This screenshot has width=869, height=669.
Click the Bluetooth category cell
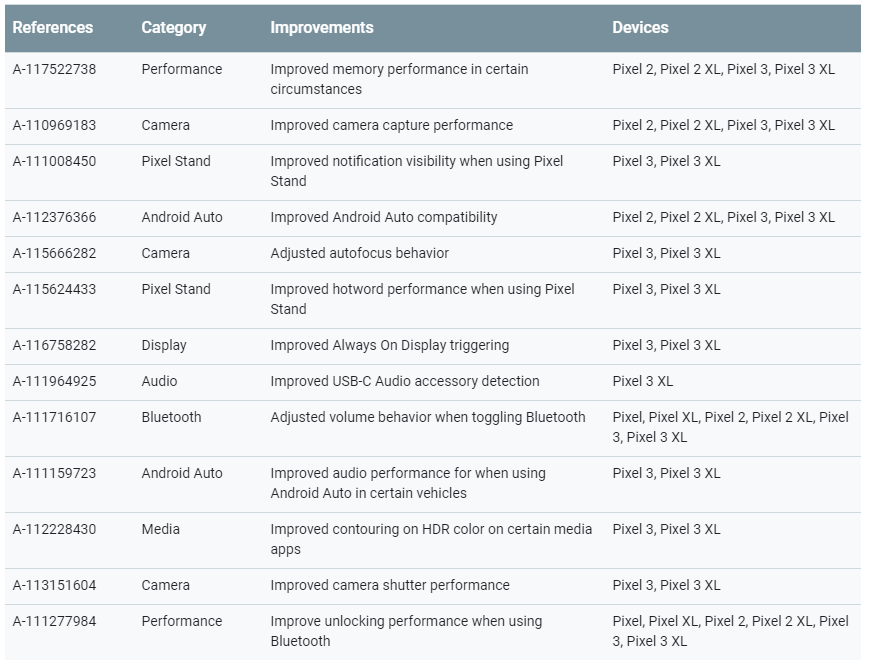pyautogui.click(x=171, y=417)
